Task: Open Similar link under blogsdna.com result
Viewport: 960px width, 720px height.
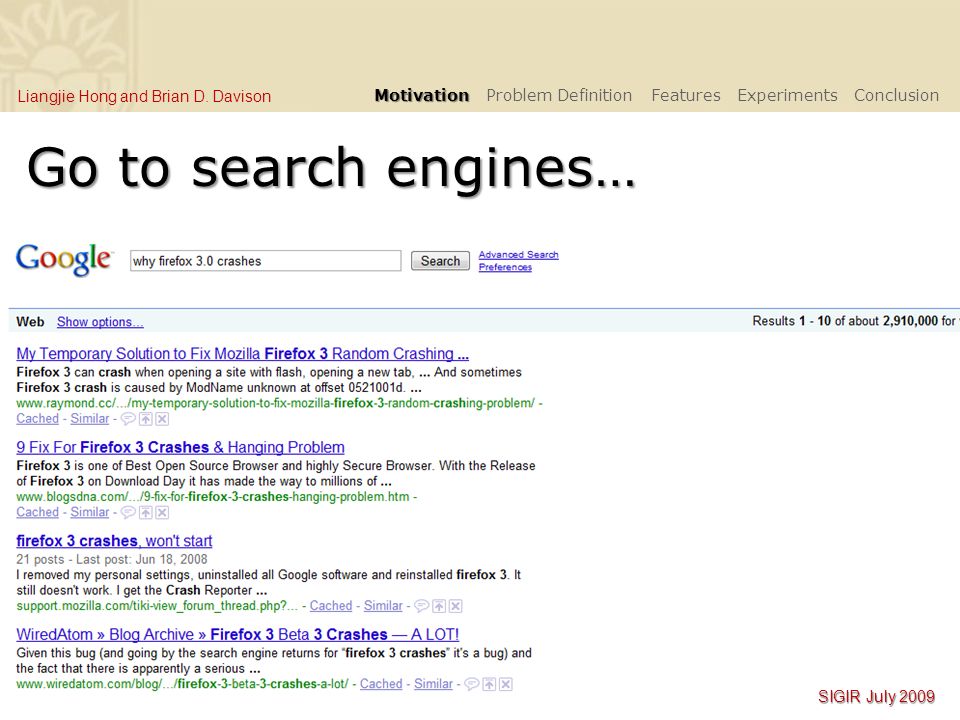Action: (89, 512)
